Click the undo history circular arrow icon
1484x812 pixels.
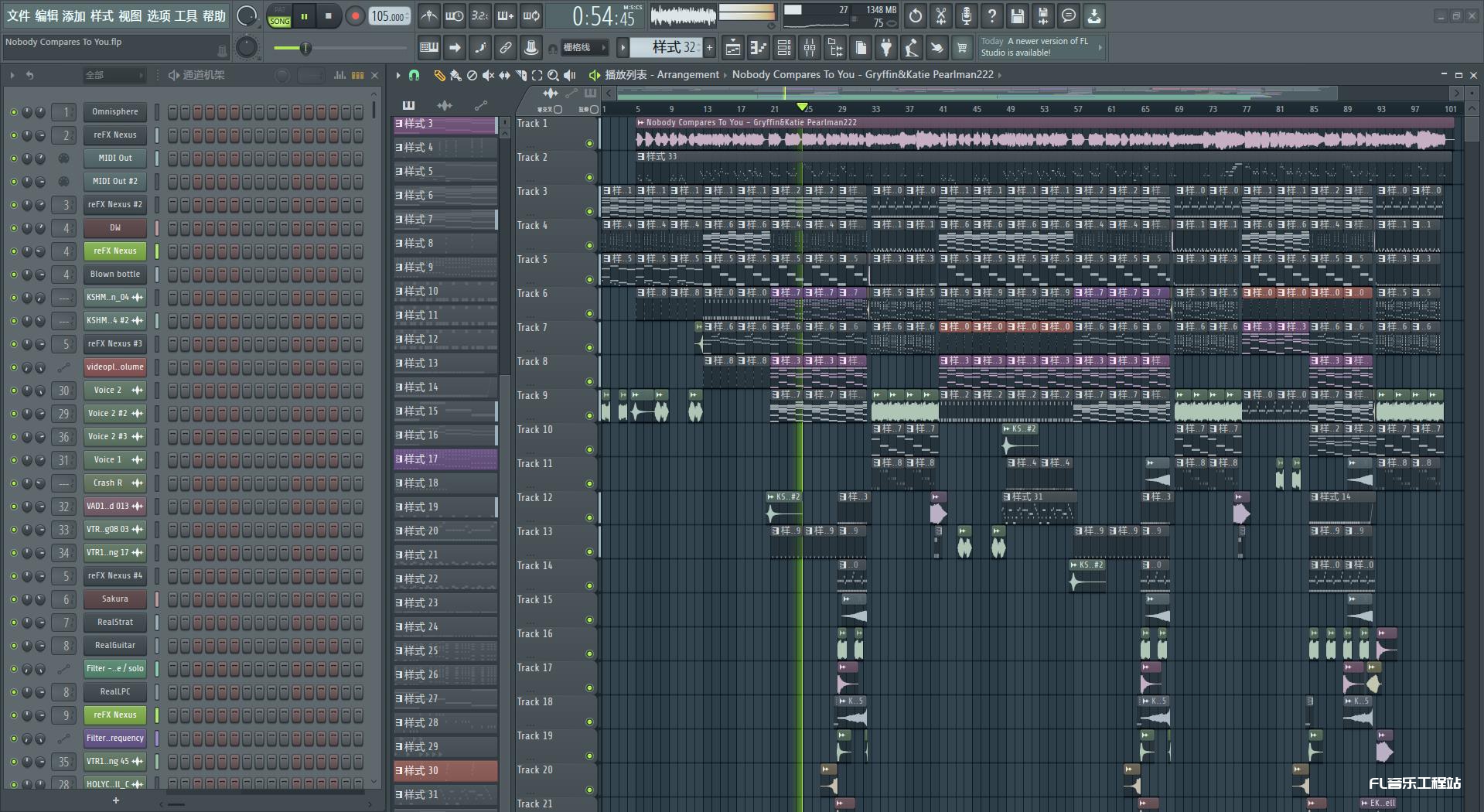(x=916, y=15)
